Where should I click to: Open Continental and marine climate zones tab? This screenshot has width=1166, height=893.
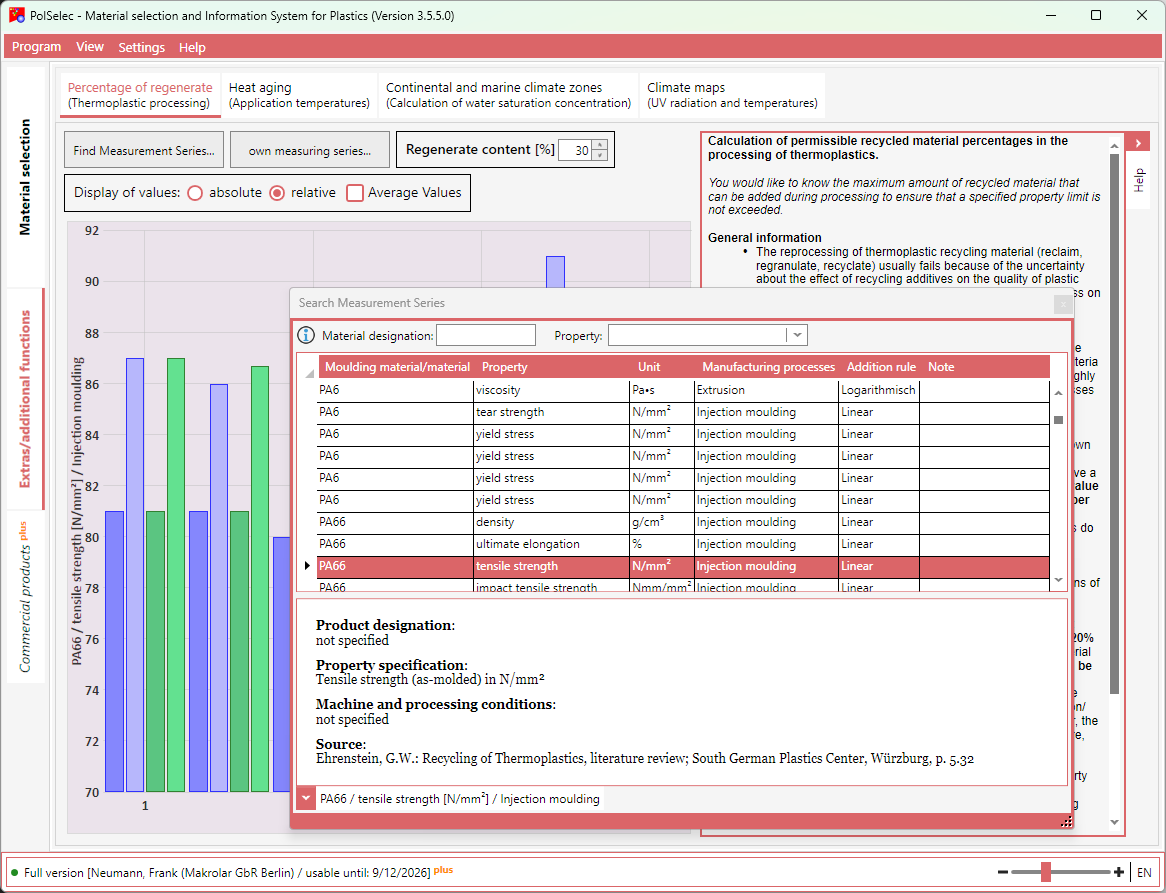tap(508, 94)
